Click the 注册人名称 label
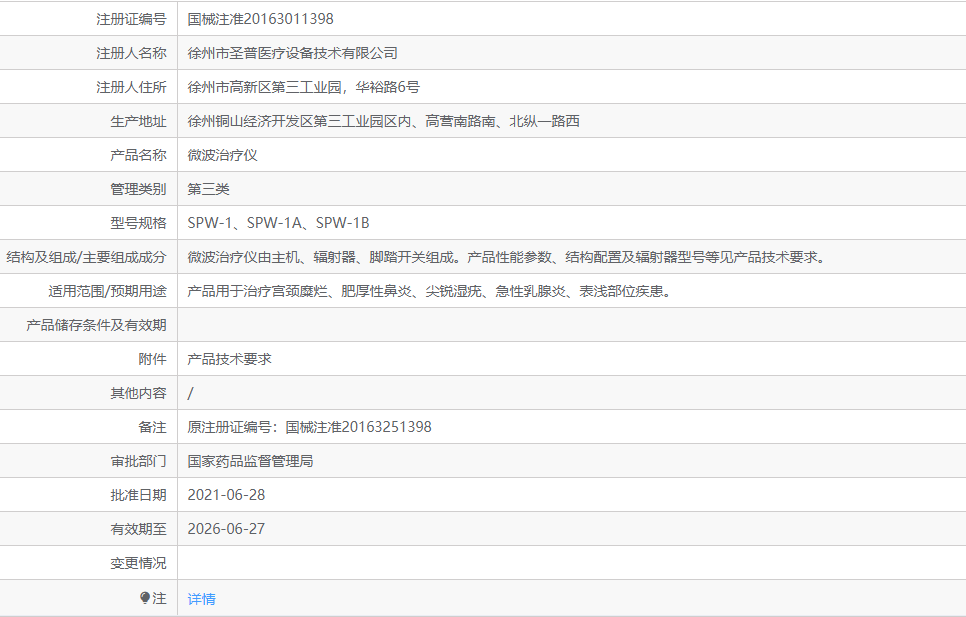This screenshot has width=966, height=617. click(131, 53)
